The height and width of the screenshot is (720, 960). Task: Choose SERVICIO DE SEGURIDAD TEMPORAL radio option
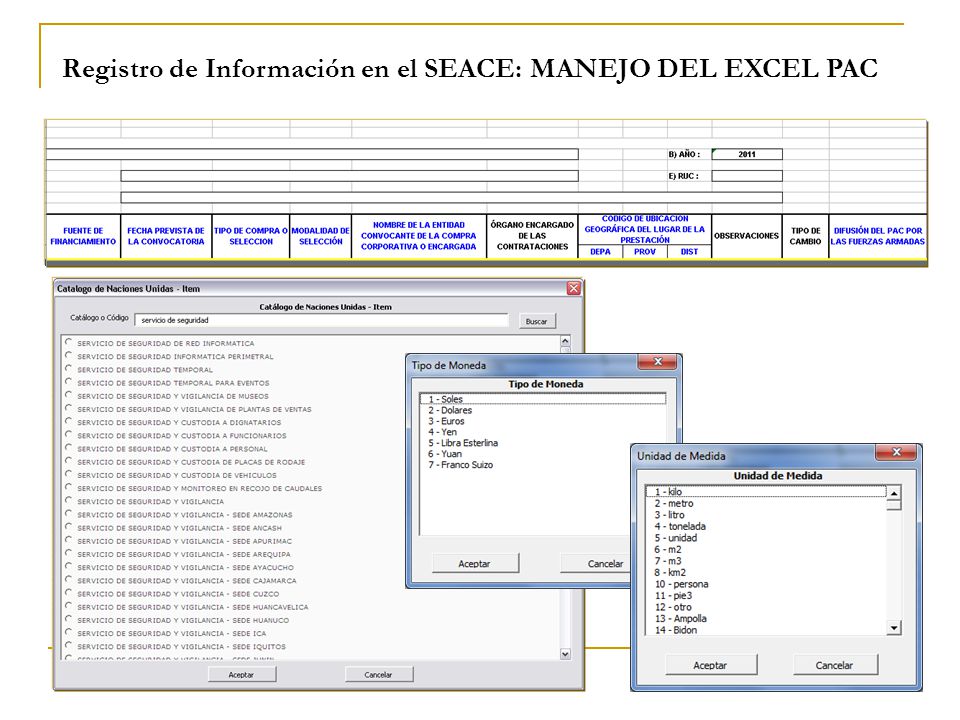(x=69, y=369)
